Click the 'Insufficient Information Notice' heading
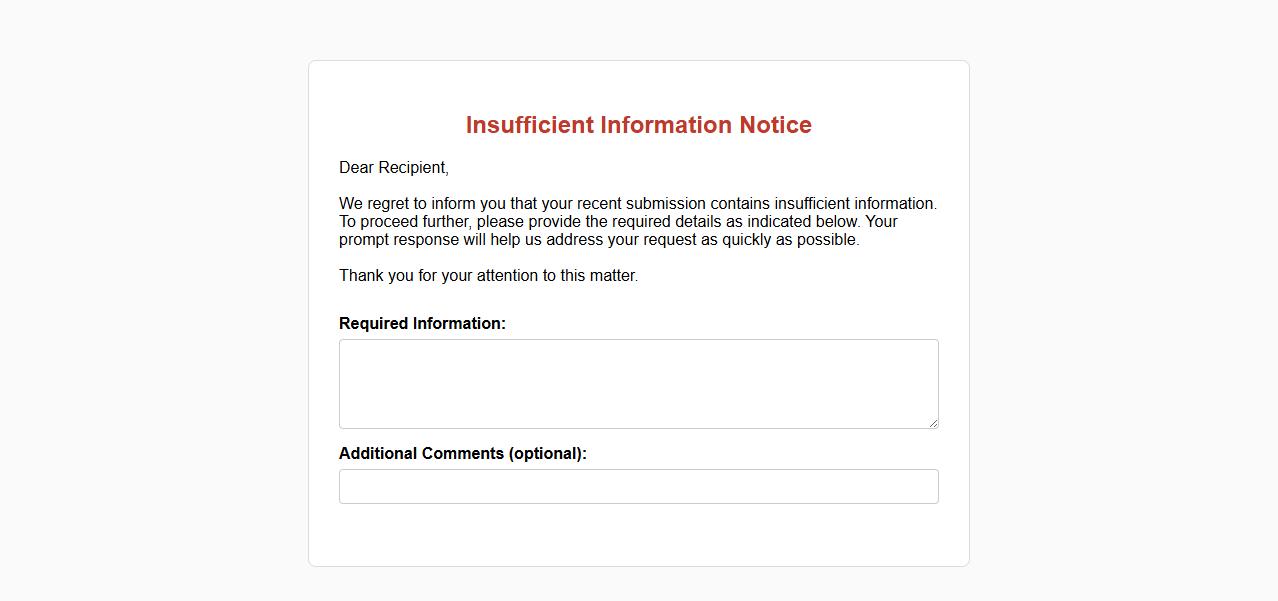This screenshot has height=601, width=1278. (638, 125)
